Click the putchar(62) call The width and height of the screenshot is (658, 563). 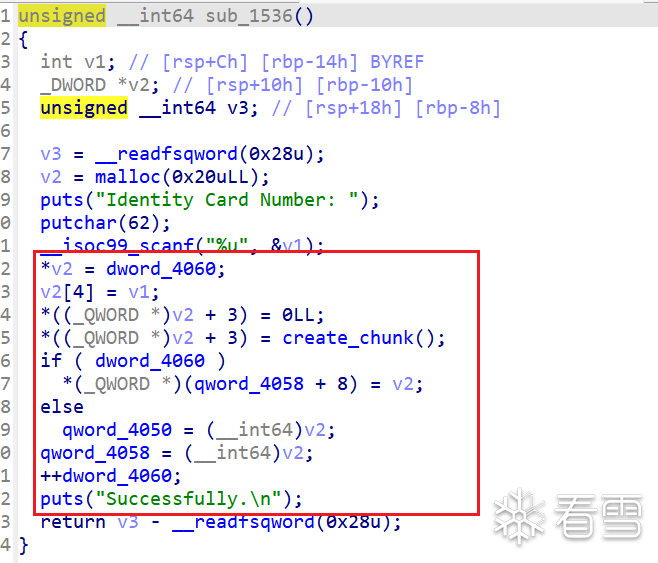101,223
